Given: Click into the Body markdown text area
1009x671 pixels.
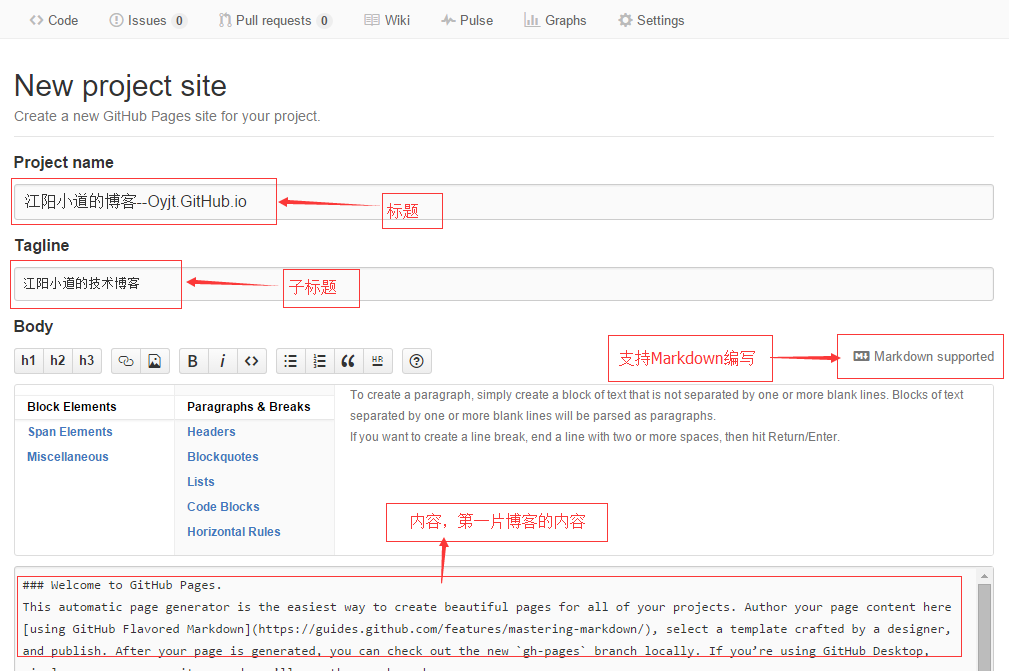Looking at the screenshot, I should tap(495, 619).
